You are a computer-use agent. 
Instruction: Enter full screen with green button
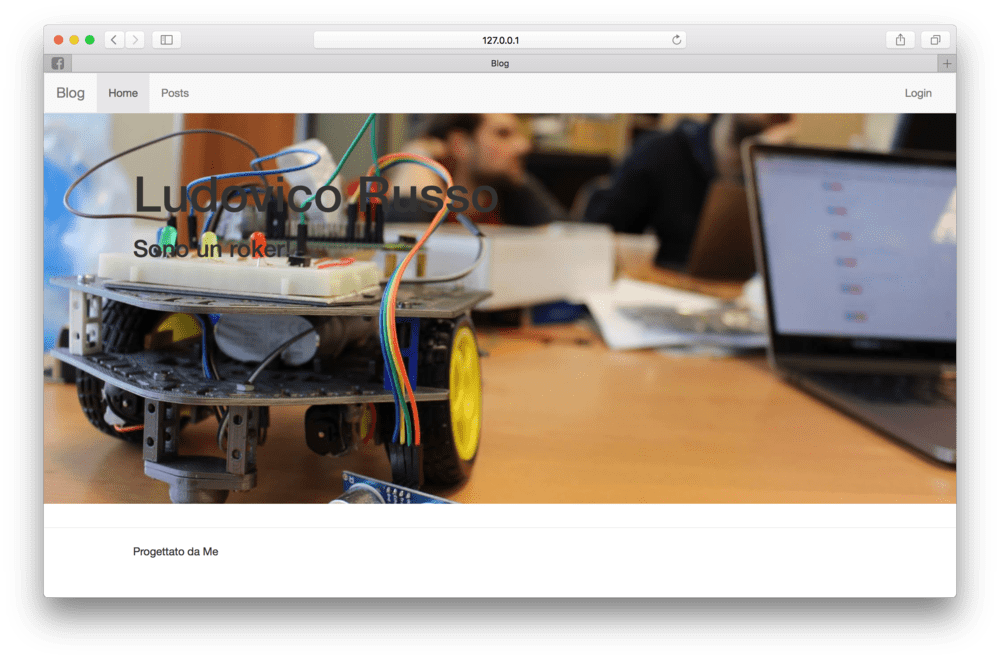[x=89, y=40]
